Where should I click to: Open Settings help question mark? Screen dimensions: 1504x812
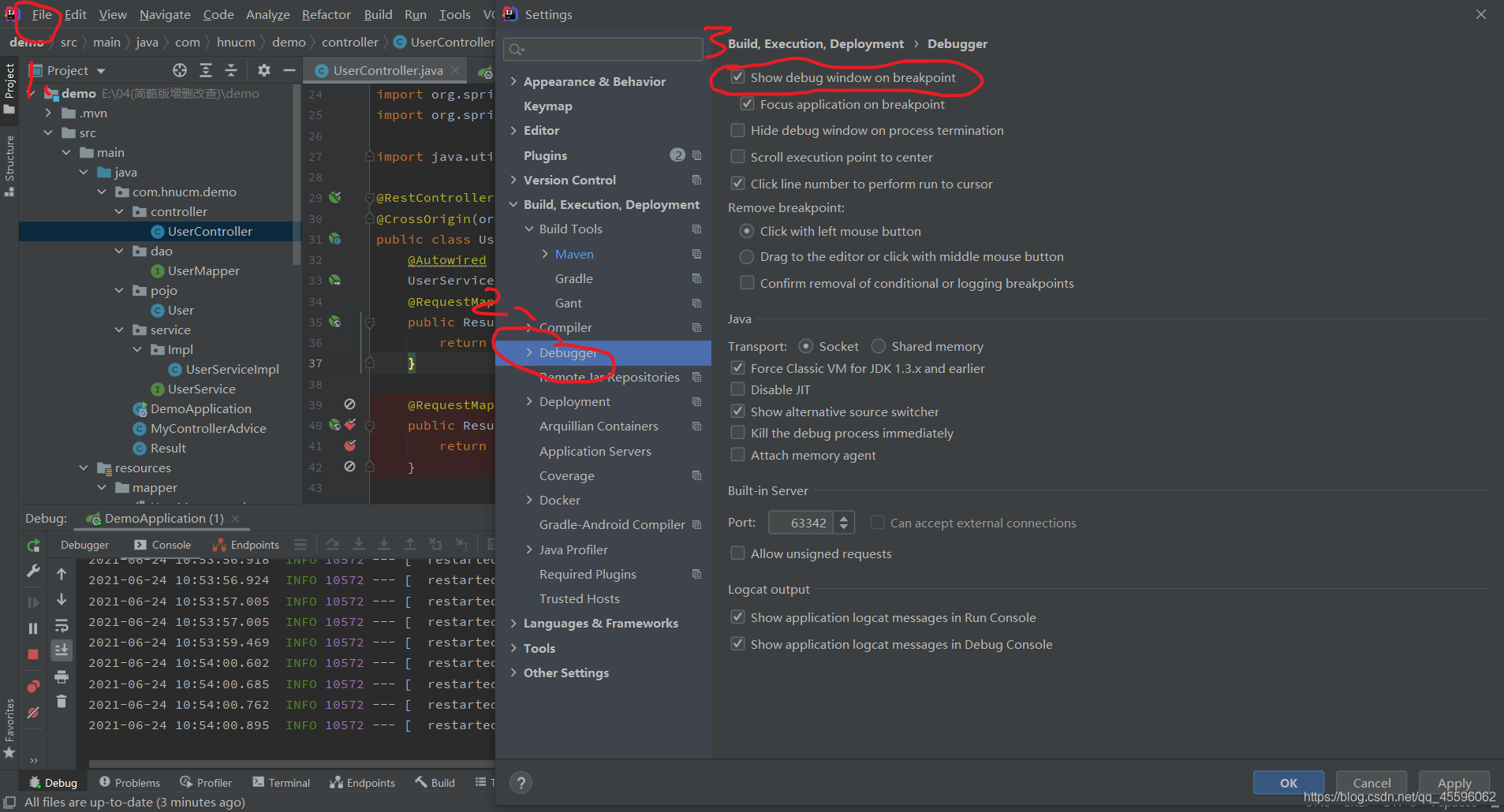click(521, 783)
